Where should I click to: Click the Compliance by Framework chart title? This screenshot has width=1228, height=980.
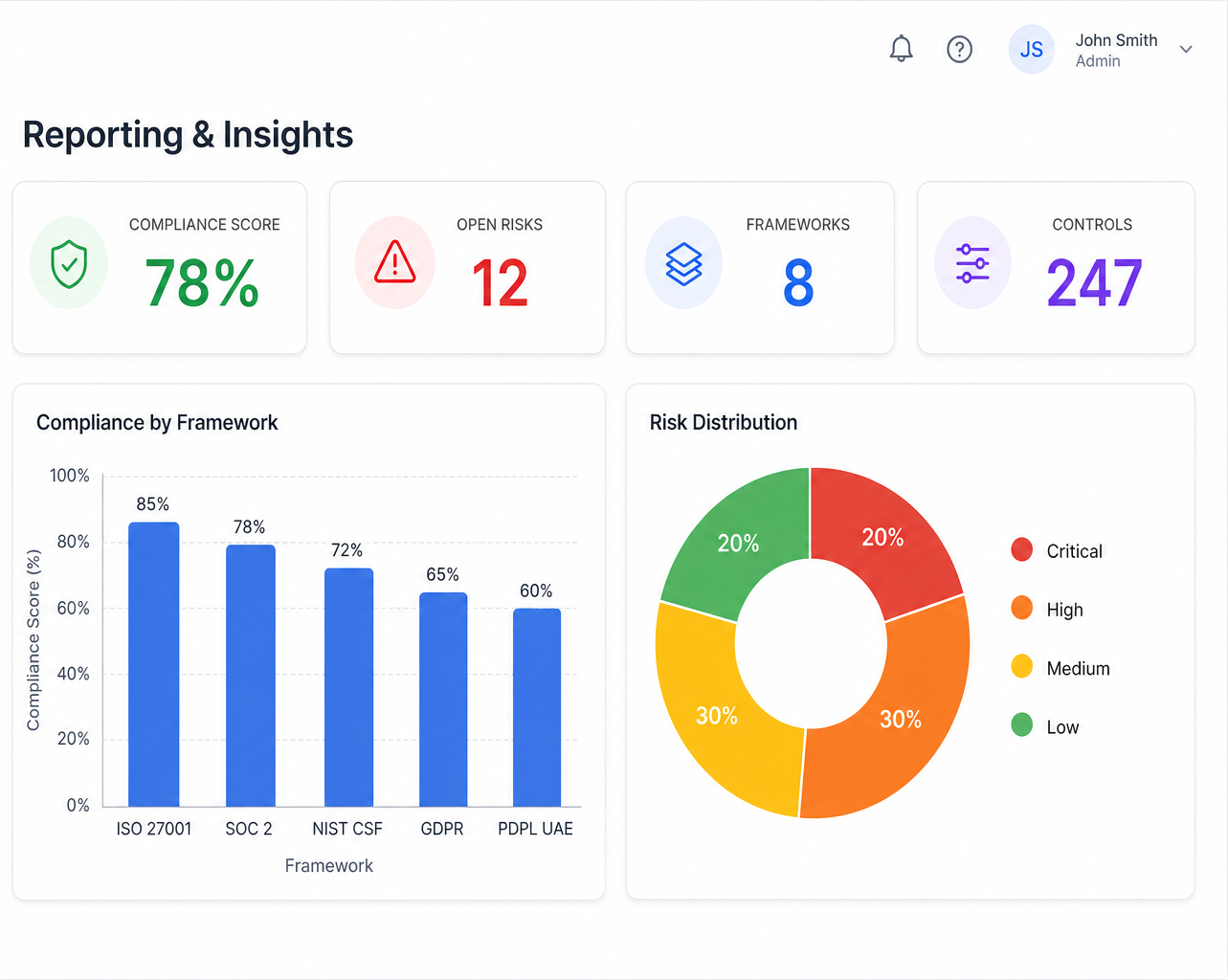pyautogui.click(x=157, y=422)
